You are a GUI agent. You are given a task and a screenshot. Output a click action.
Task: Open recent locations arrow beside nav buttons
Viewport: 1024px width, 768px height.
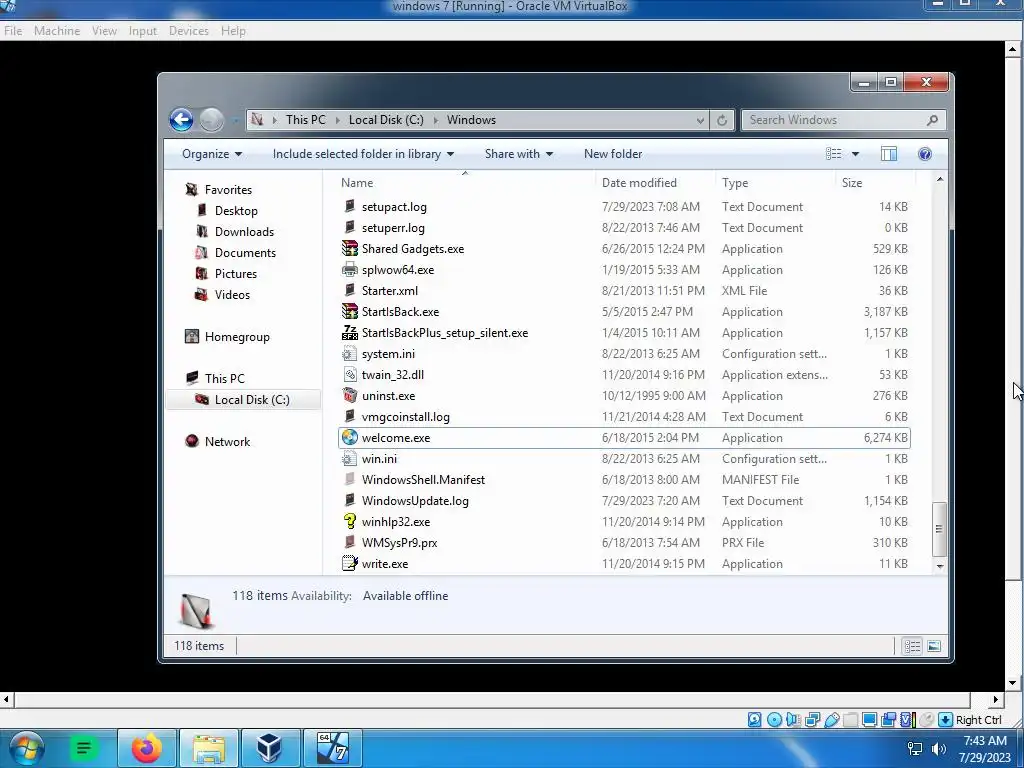tap(234, 120)
